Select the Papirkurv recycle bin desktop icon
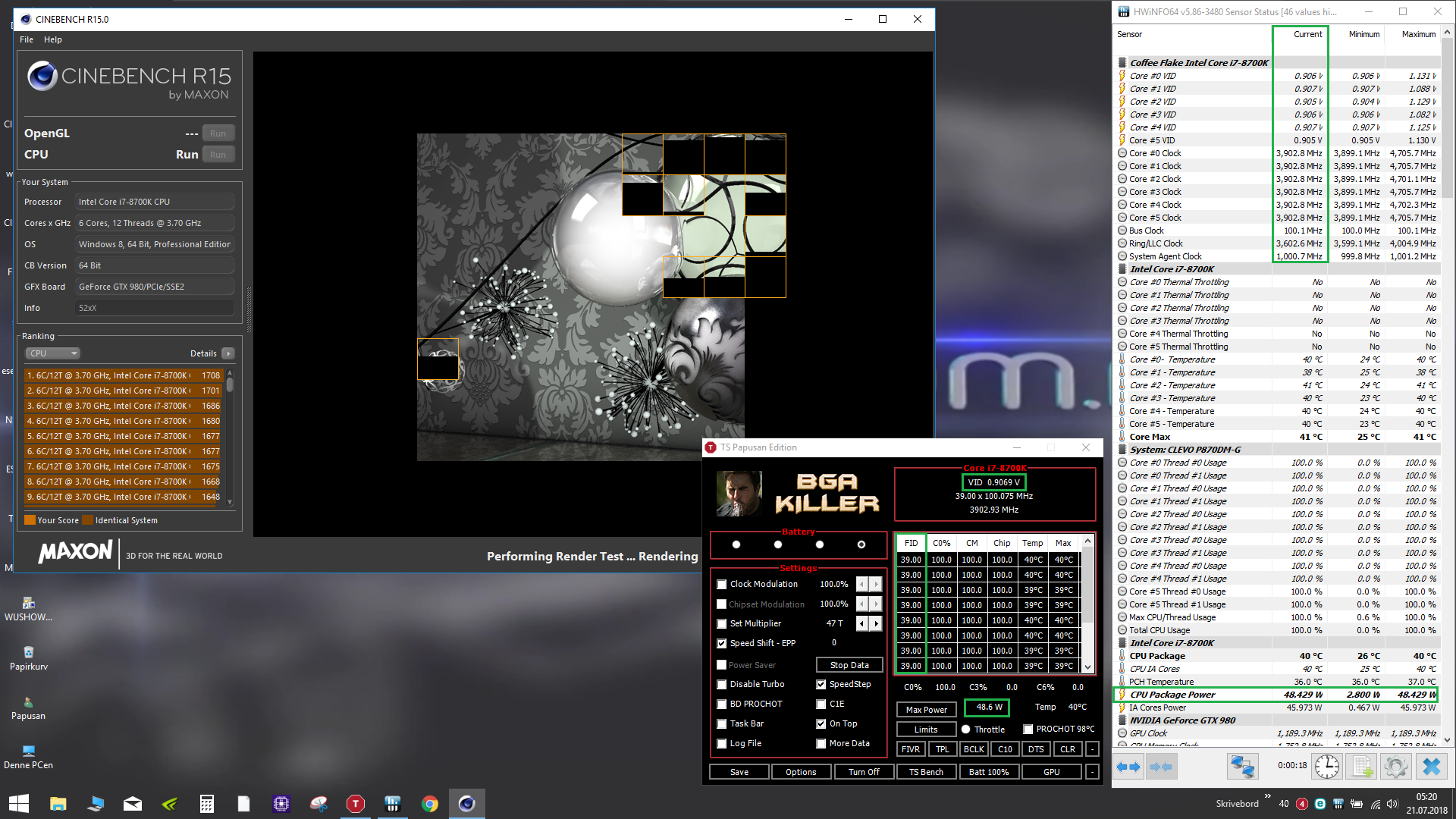The width and height of the screenshot is (1456, 819). coord(29,653)
